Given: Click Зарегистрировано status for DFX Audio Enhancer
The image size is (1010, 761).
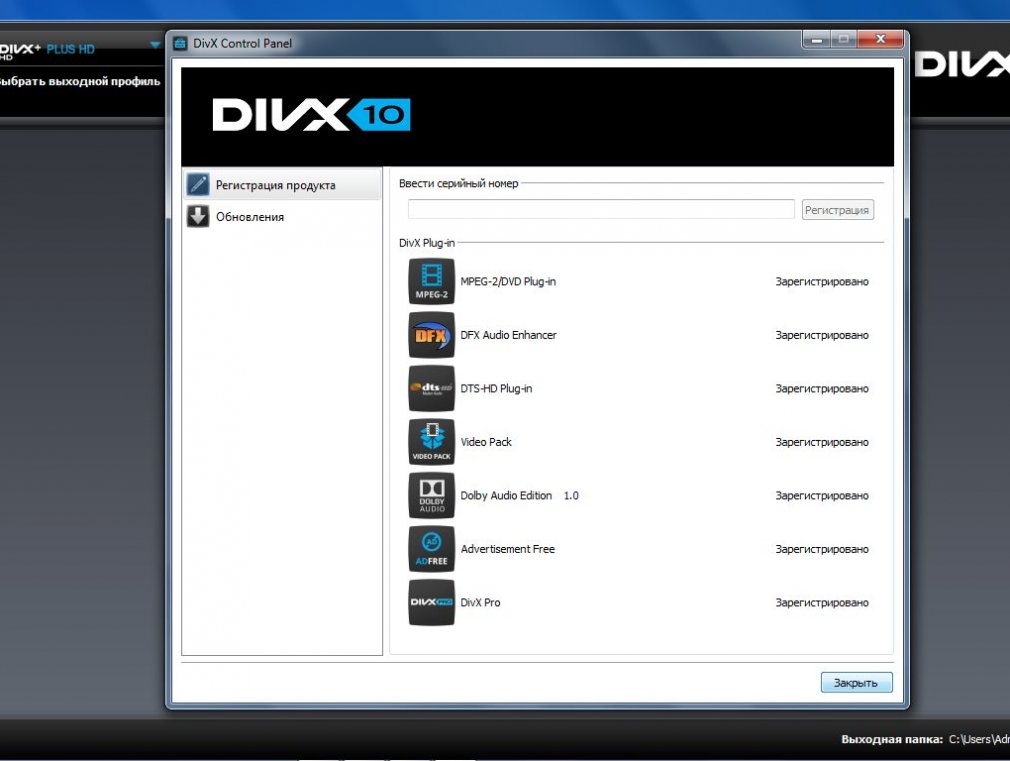Looking at the screenshot, I should click(822, 335).
